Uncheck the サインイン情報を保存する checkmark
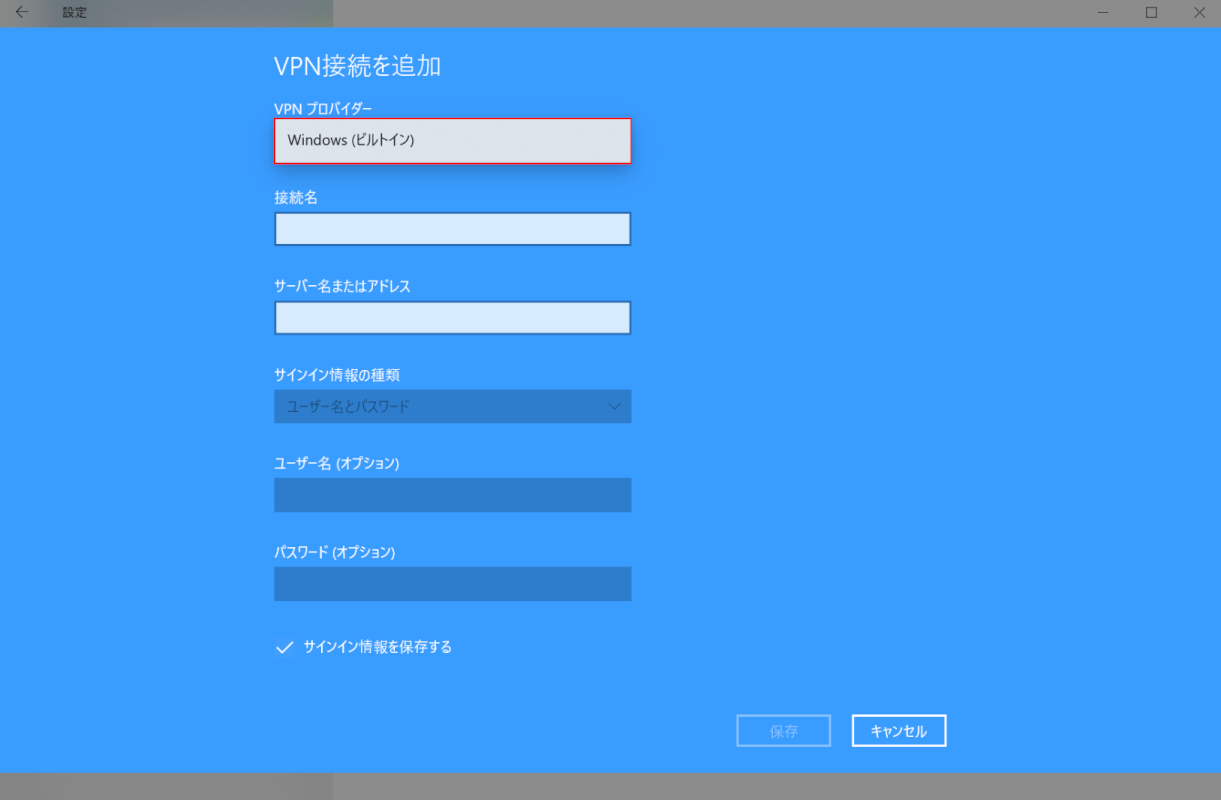Image resolution: width=1221 pixels, height=800 pixels. (283, 647)
